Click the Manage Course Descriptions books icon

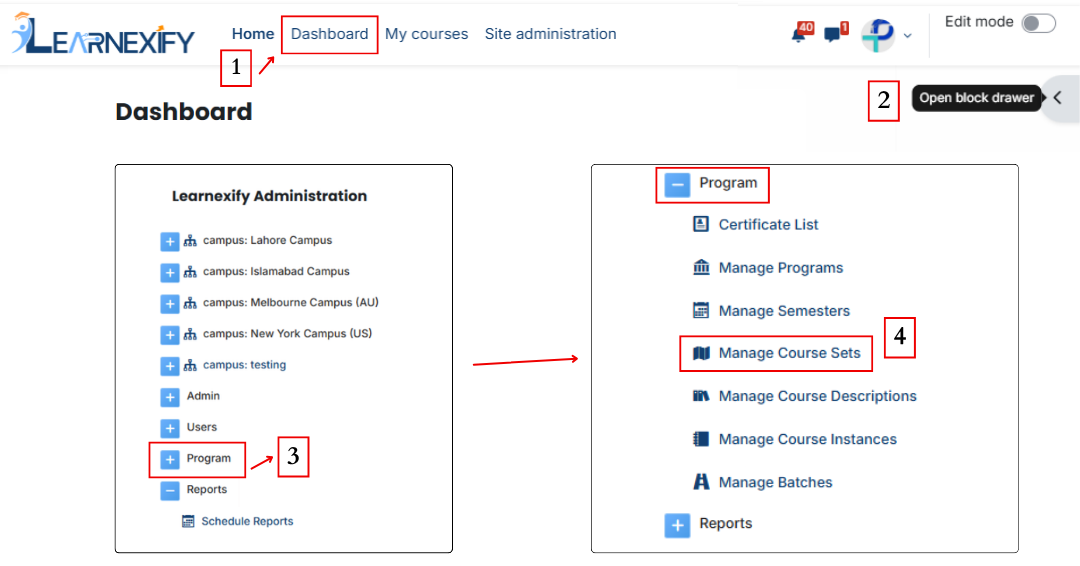click(701, 396)
